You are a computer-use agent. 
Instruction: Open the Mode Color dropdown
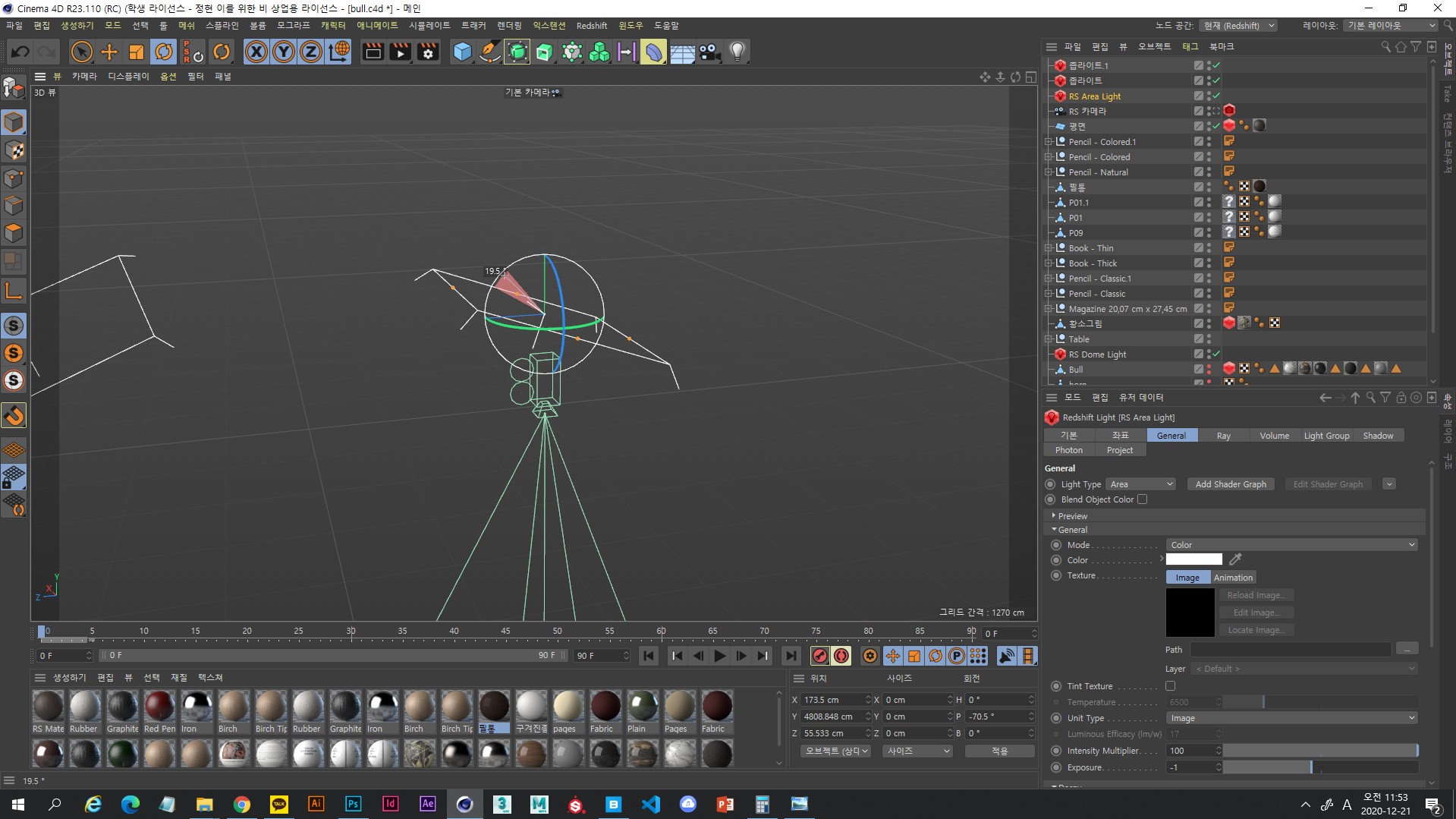pos(1292,545)
